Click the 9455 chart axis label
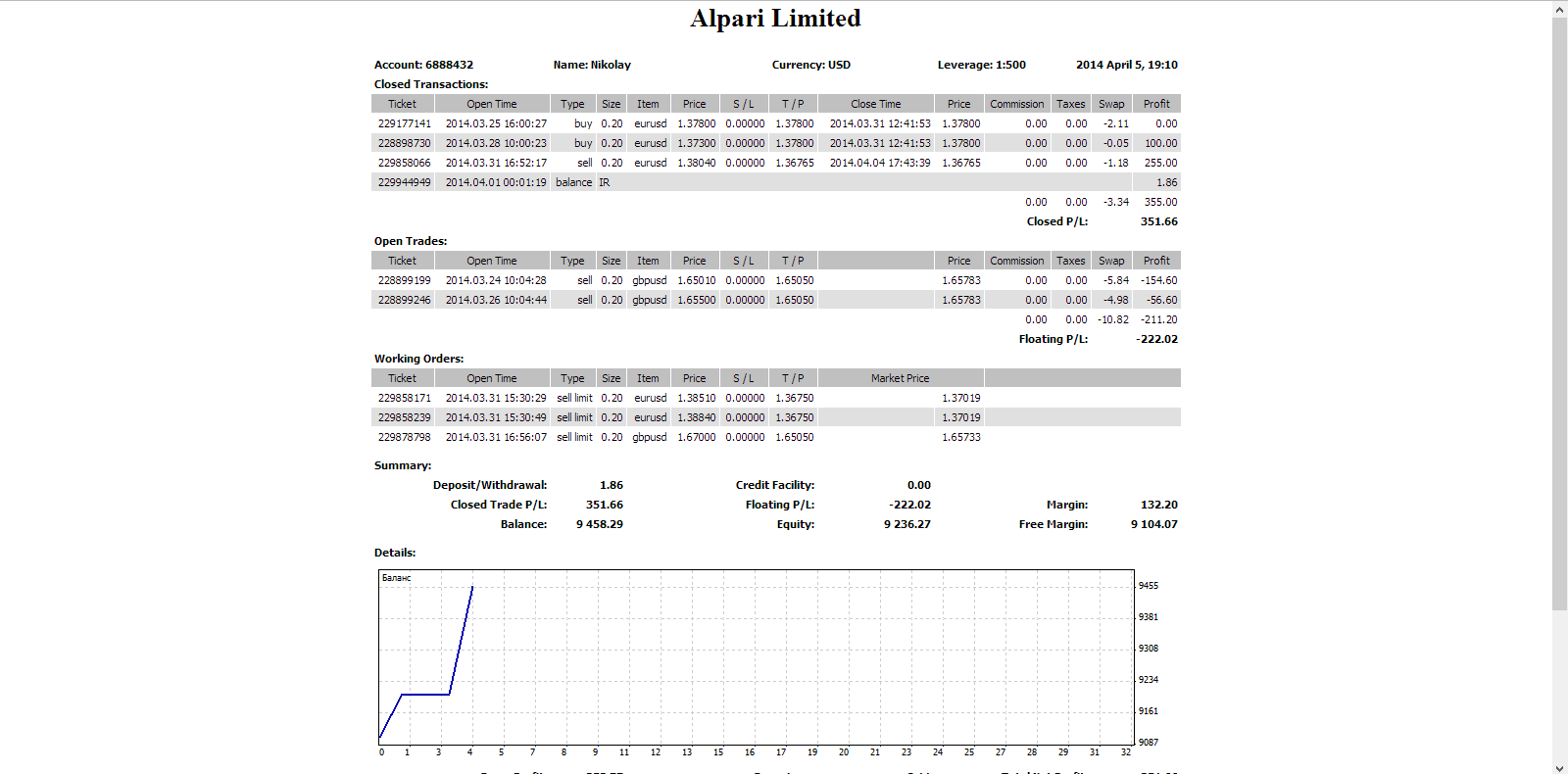This screenshot has height=774, width=1568. click(1149, 586)
